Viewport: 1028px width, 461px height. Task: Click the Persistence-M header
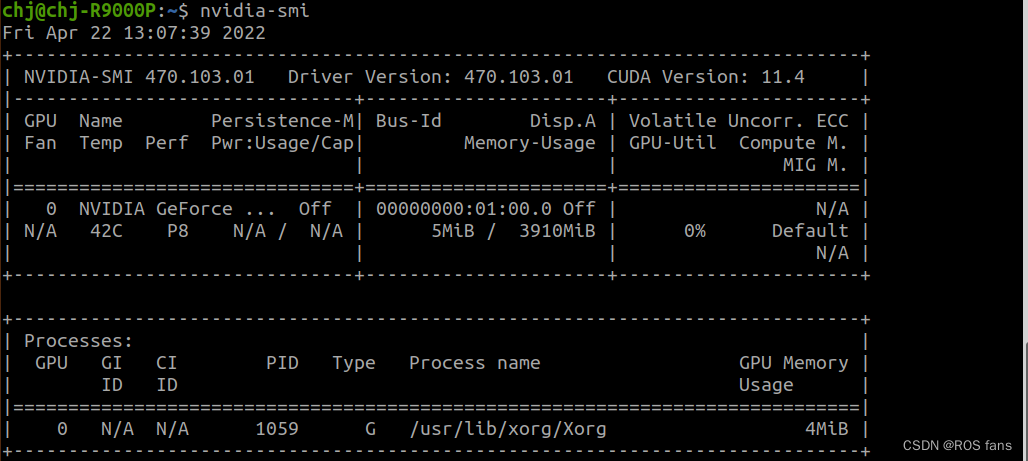pos(283,121)
